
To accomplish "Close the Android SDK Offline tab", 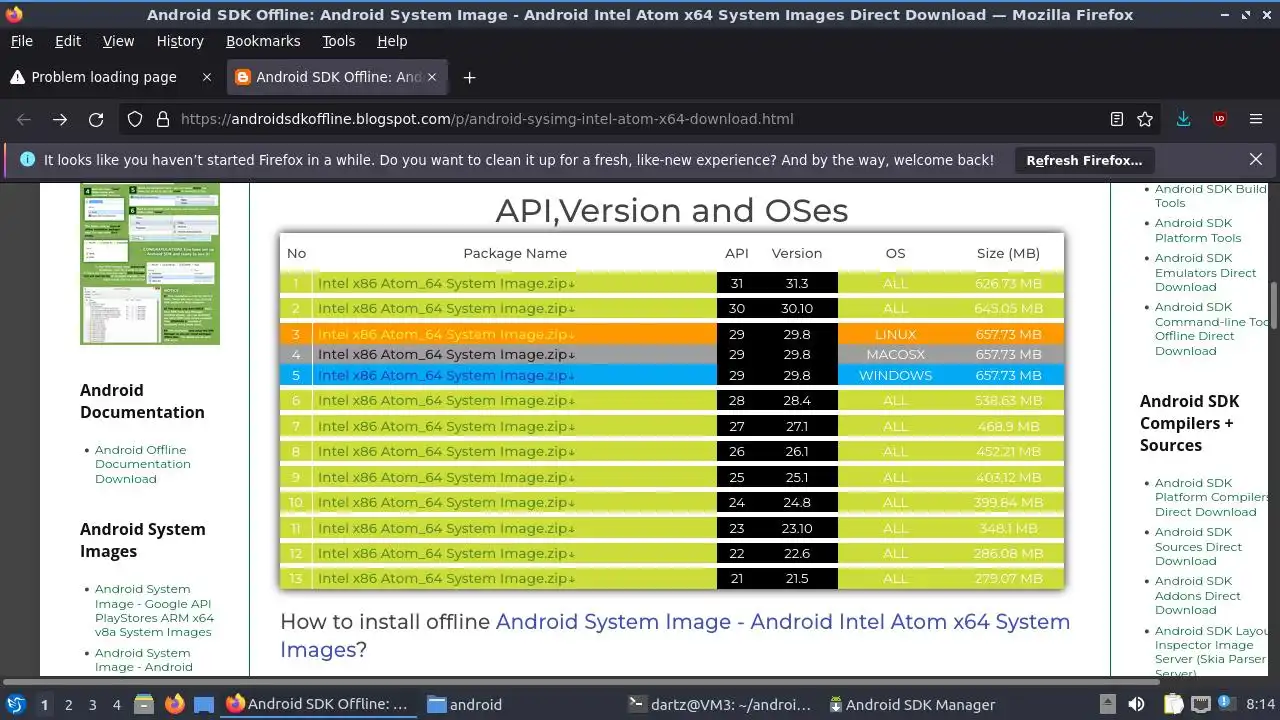I will tap(432, 77).
